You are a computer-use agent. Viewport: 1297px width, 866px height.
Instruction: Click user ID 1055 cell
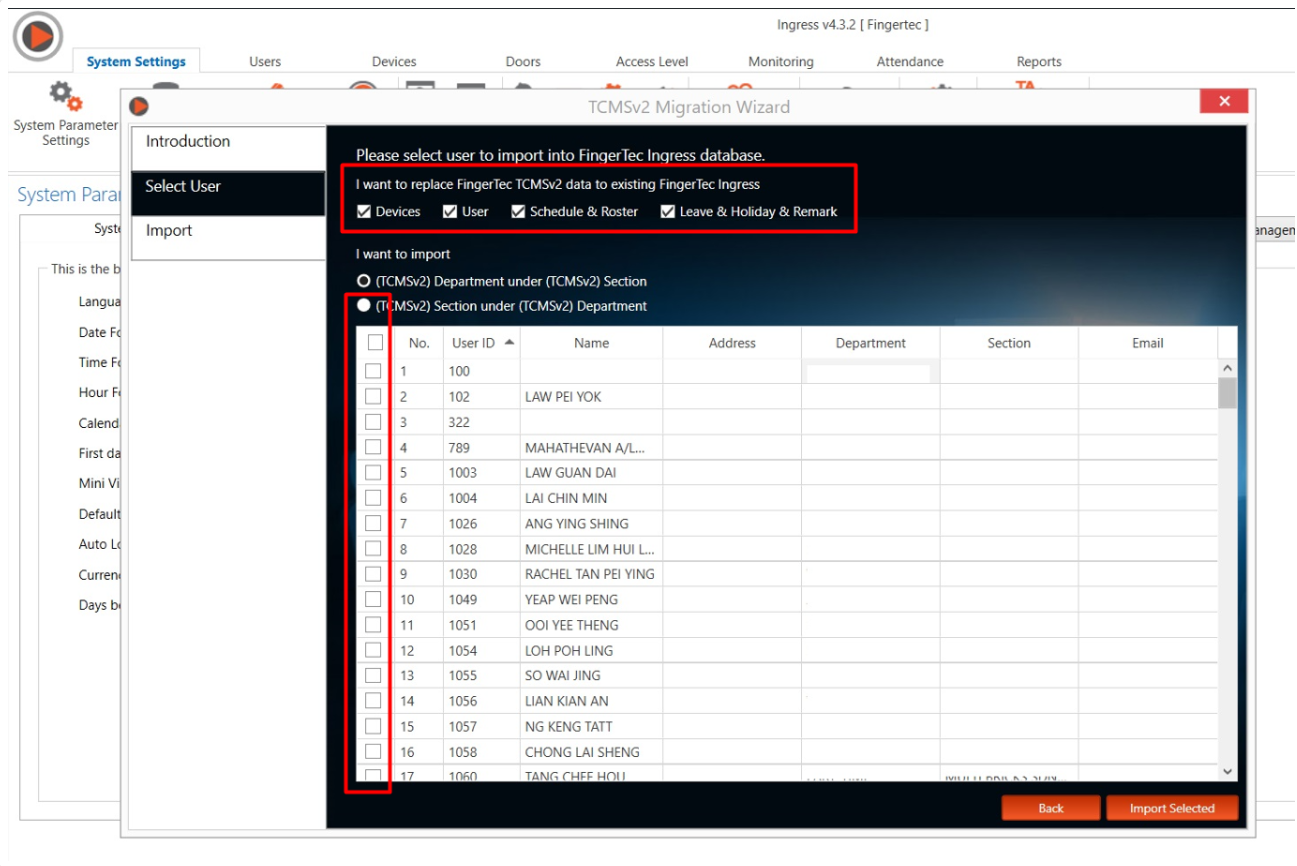[482, 676]
